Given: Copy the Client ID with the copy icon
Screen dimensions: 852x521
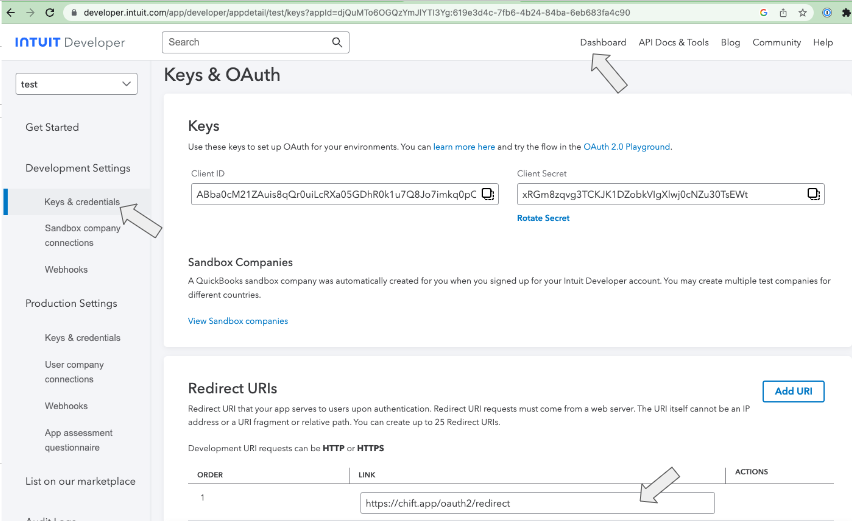Looking at the screenshot, I should point(488,194).
